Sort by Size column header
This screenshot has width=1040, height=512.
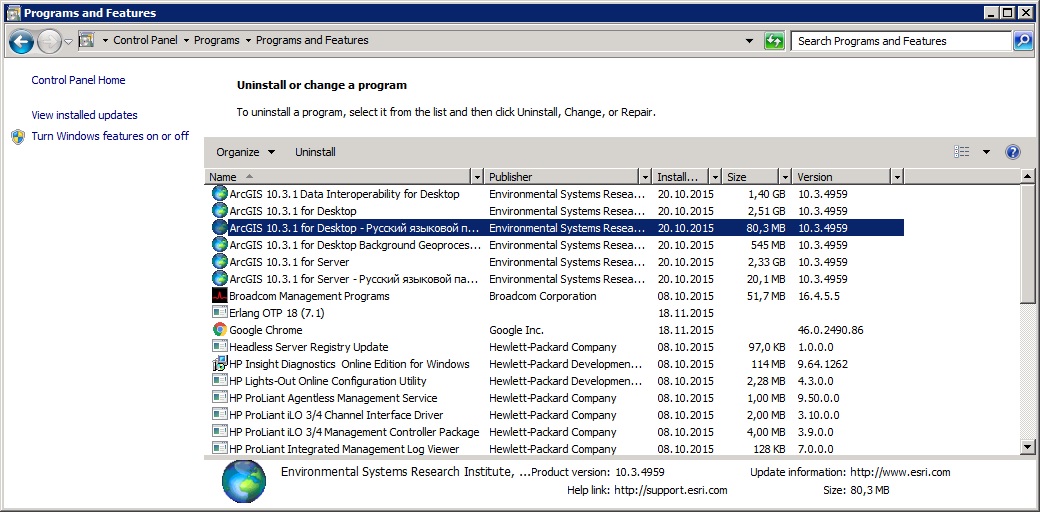pyautogui.click(x=751, y=177)
